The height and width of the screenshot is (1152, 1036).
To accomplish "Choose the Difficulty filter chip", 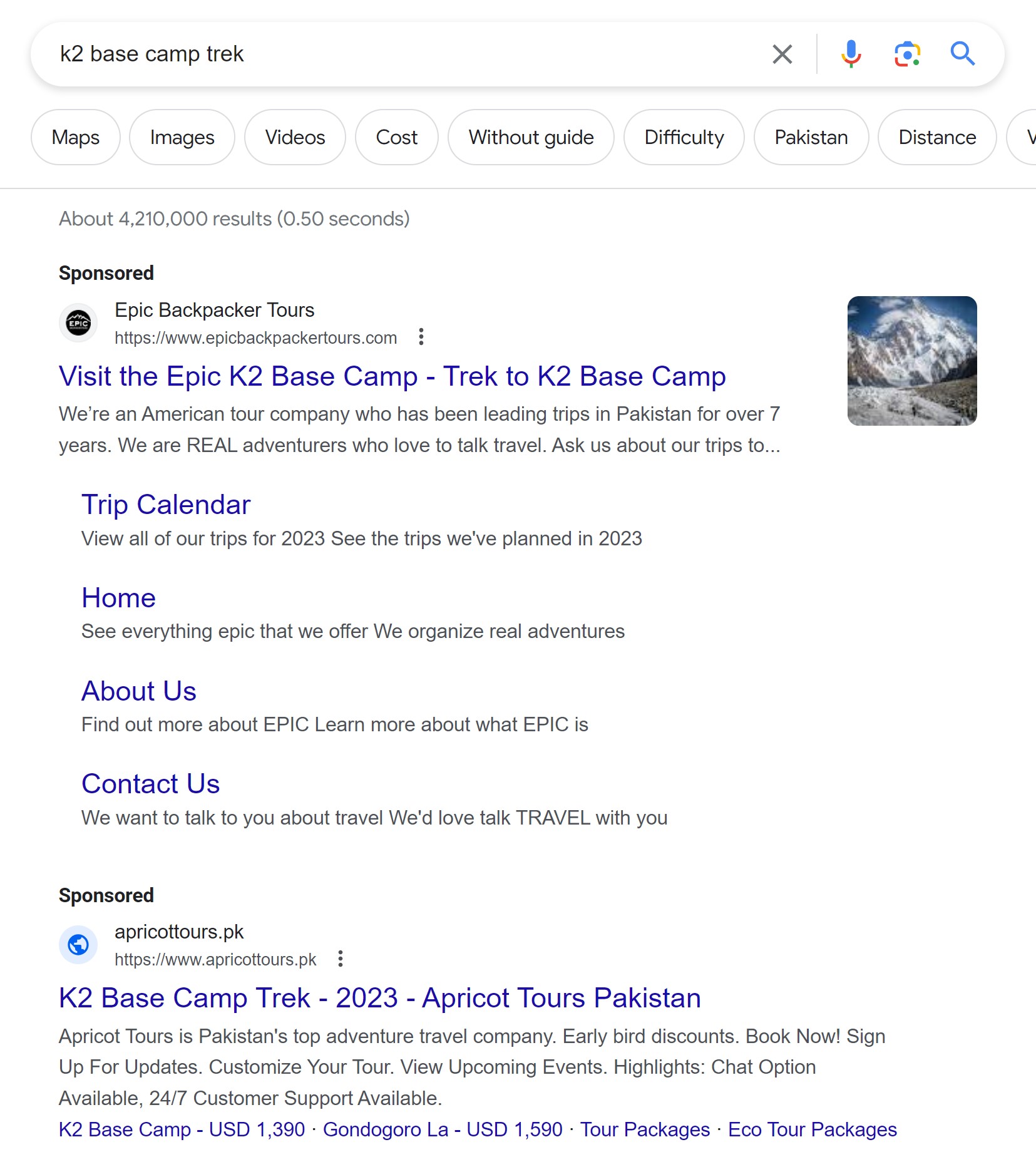I will click(684, 138).
